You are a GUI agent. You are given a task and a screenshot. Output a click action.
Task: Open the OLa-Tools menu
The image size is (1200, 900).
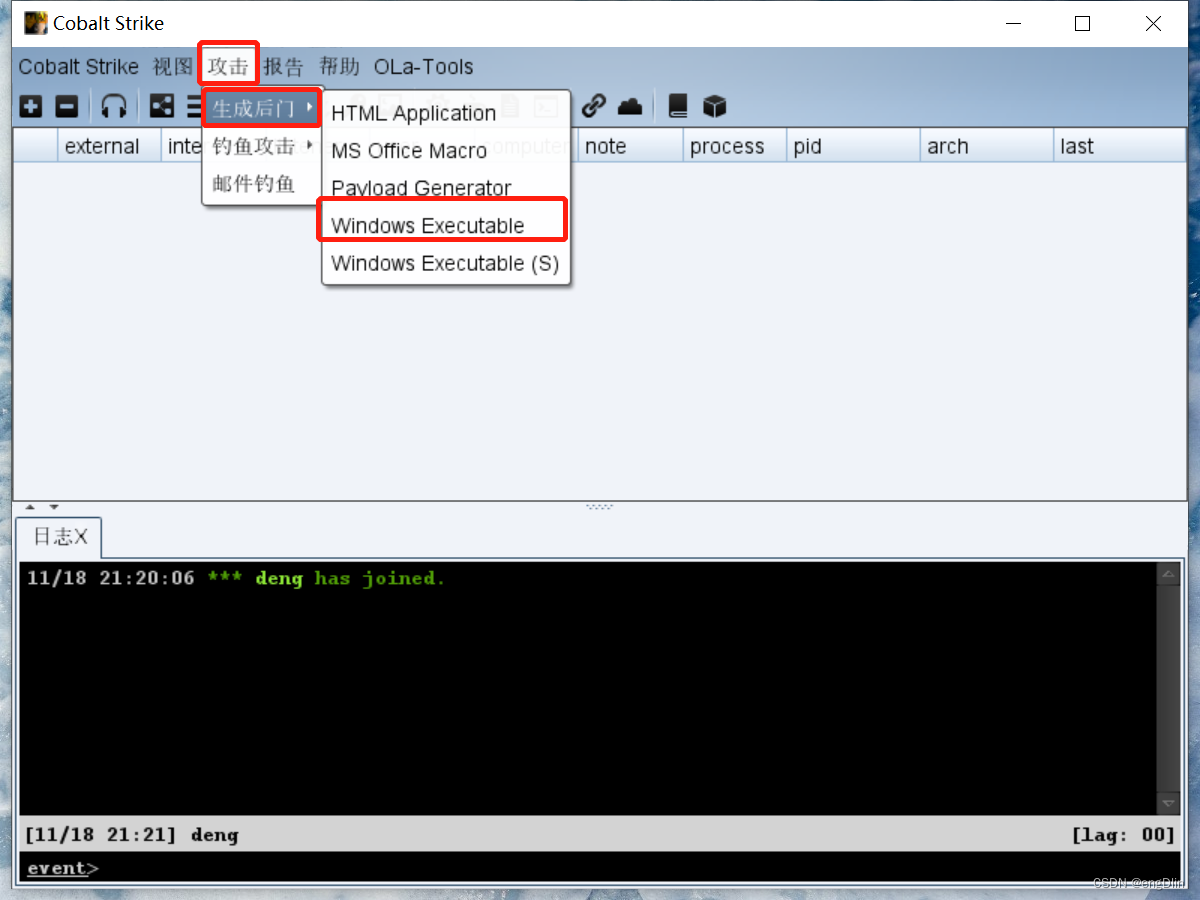click(424, 67)
